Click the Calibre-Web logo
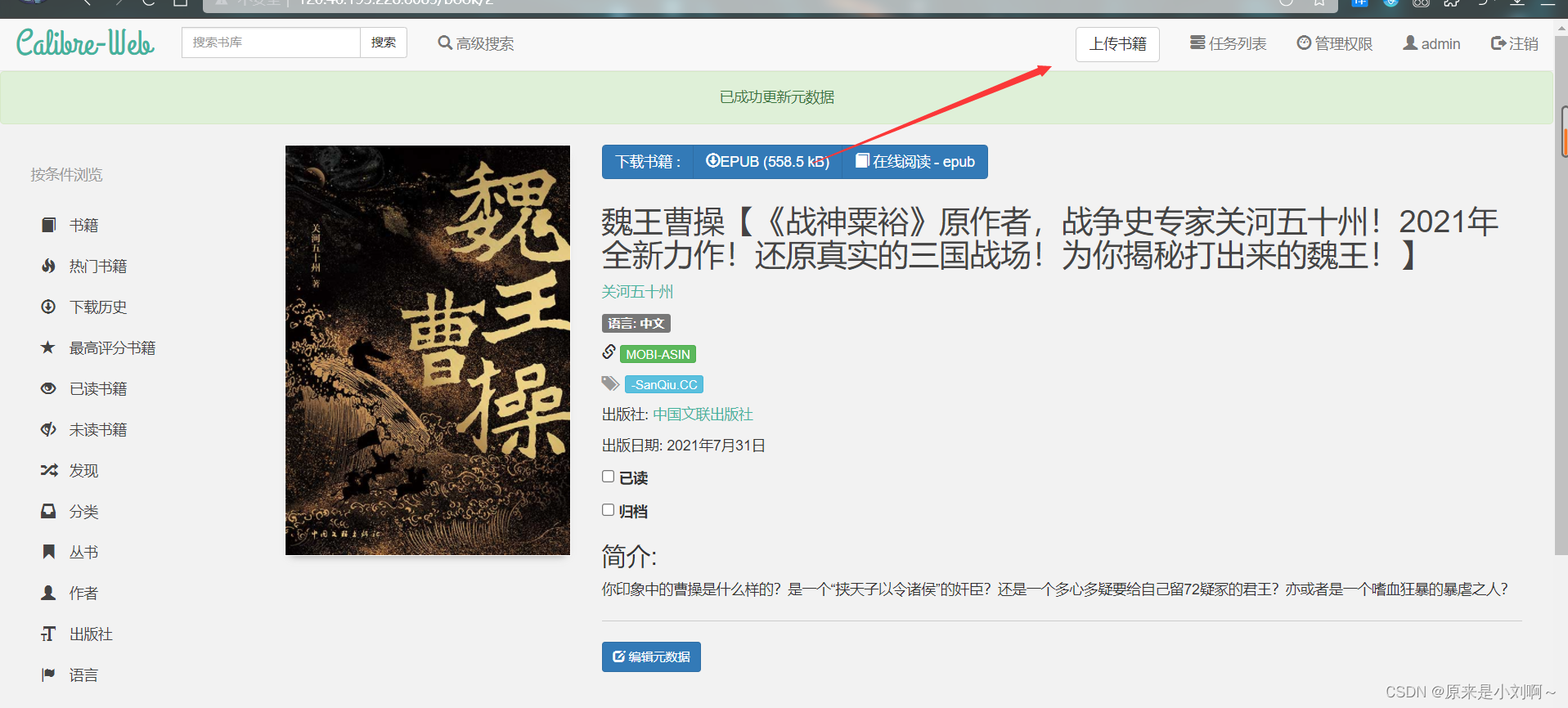Image resolution: width=1568 pixels, height=708 pixels. click(85, 43)
